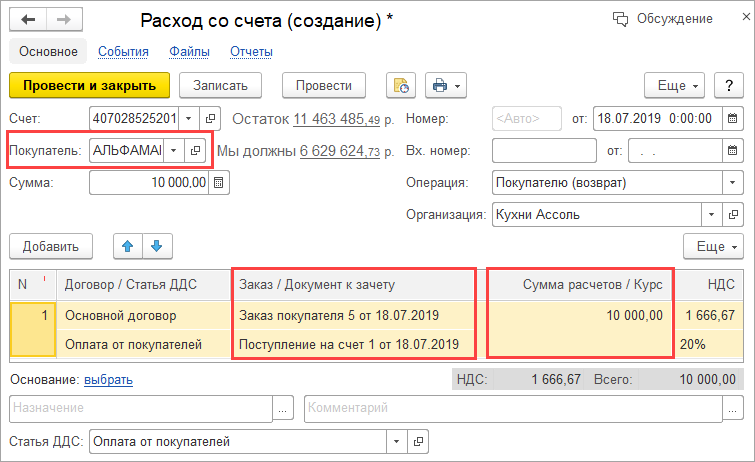
Task: Open the Остаток 11 463 485,49 balance link
Action: coord(337,119)
